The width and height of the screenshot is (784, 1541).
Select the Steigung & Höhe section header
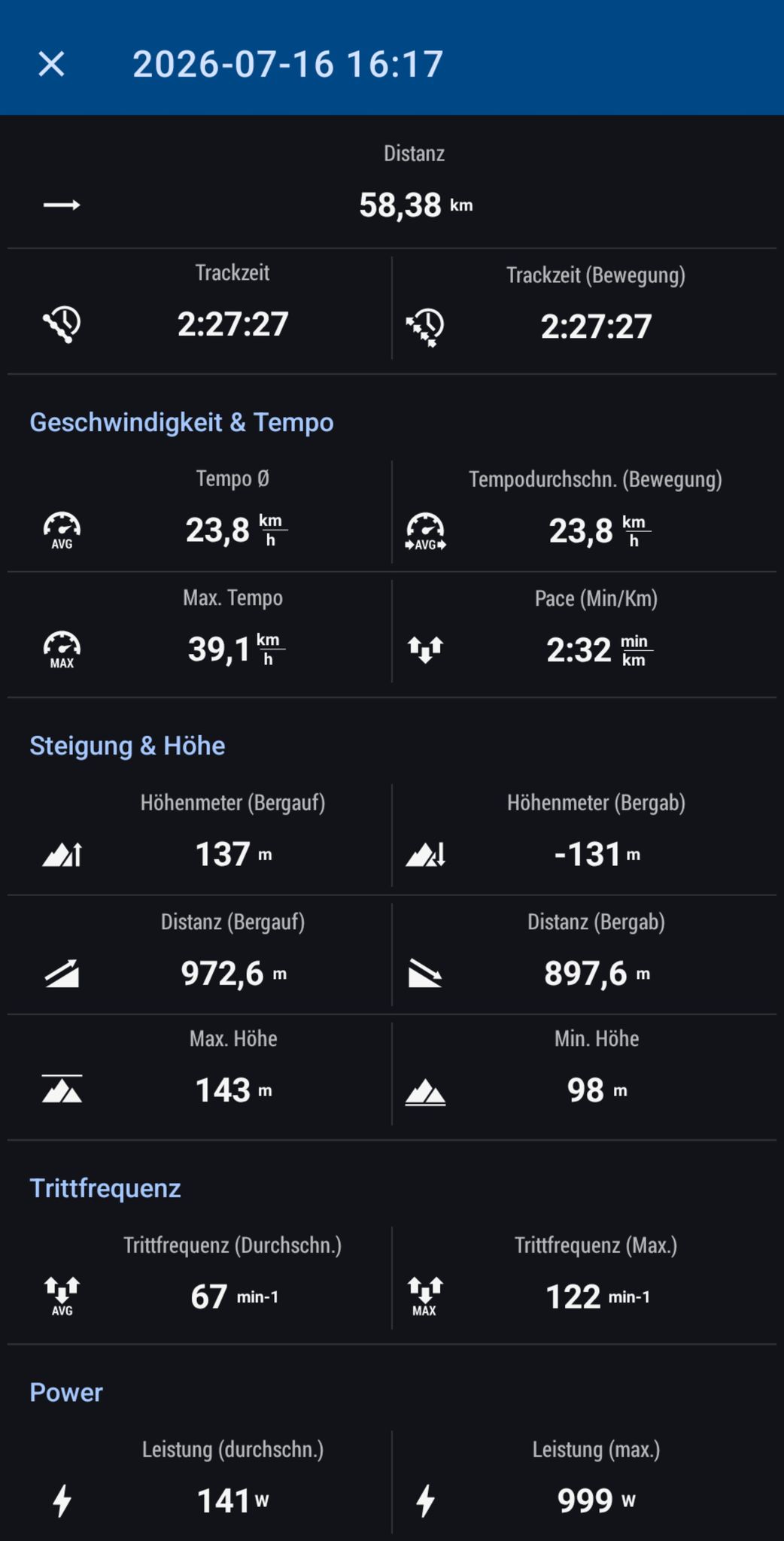coord(127,746)
